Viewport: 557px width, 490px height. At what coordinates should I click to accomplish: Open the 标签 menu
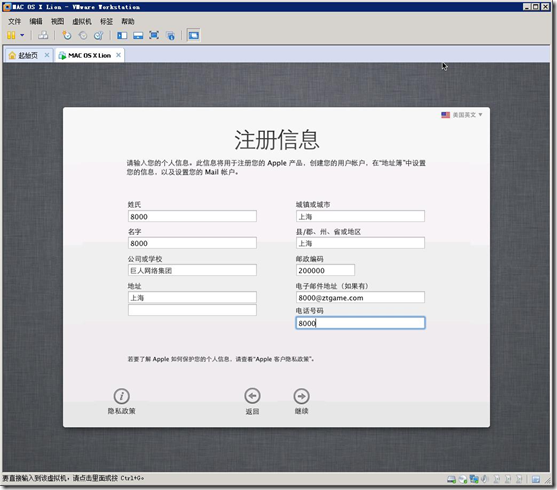tap(106, 22)
